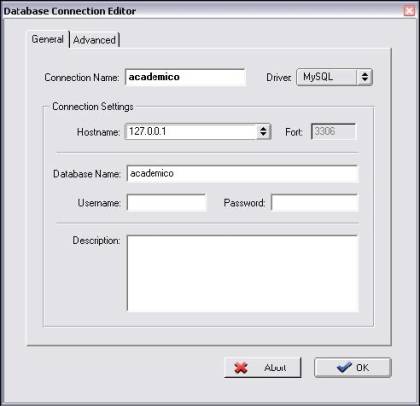Image resolution: width=420 pixels, height=406 pixels.
Task: Click the Port field showing 3306
Action: coord(333,131)
